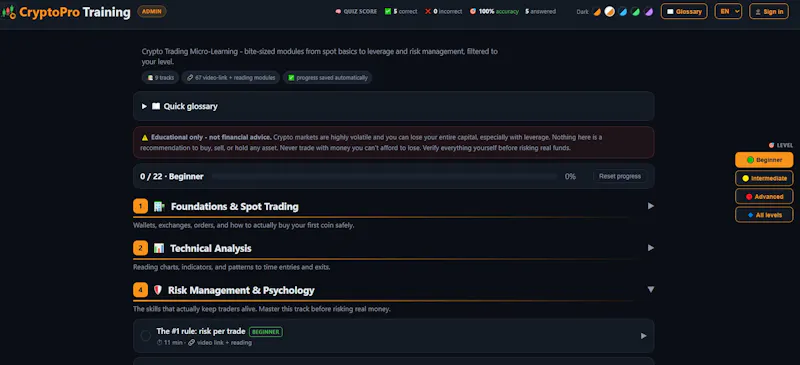Viewport: 800px width, 365px height.
Task: Click the orange number 4 track badge
Action: coord(140,290)
